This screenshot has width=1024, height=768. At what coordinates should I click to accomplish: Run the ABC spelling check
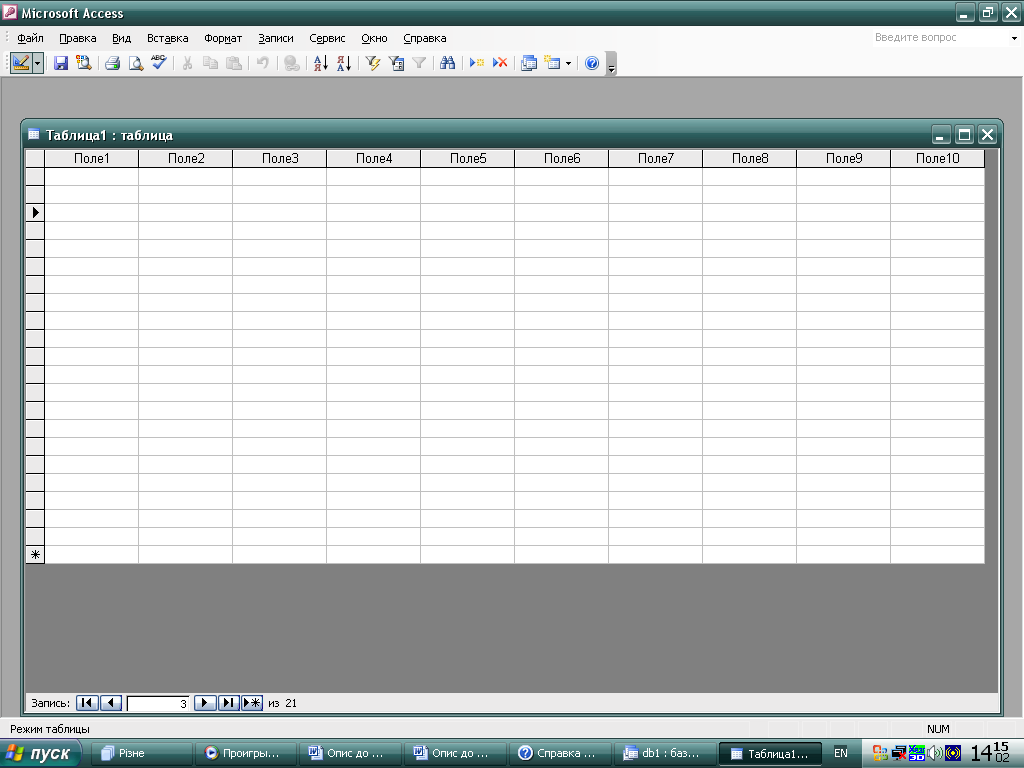coord(159,63)
